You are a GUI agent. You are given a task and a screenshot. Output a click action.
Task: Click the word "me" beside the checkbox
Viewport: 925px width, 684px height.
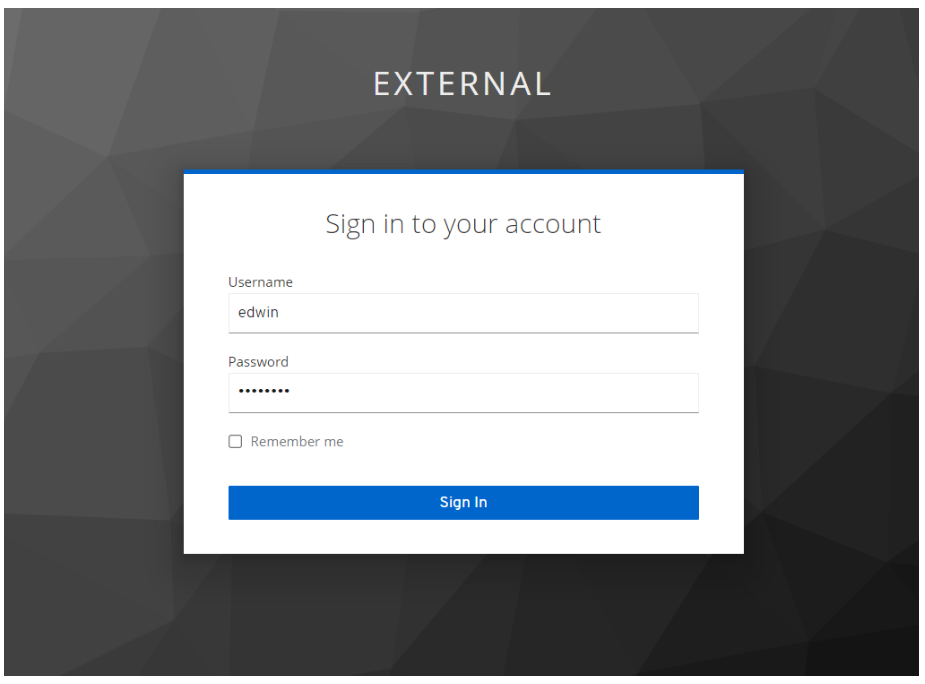click(x=333, y=442)
